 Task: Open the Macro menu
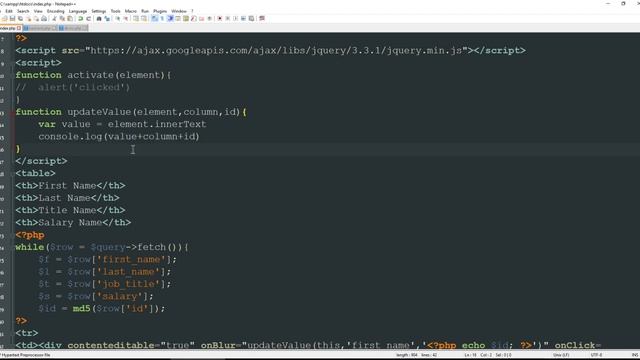(131, 11)
